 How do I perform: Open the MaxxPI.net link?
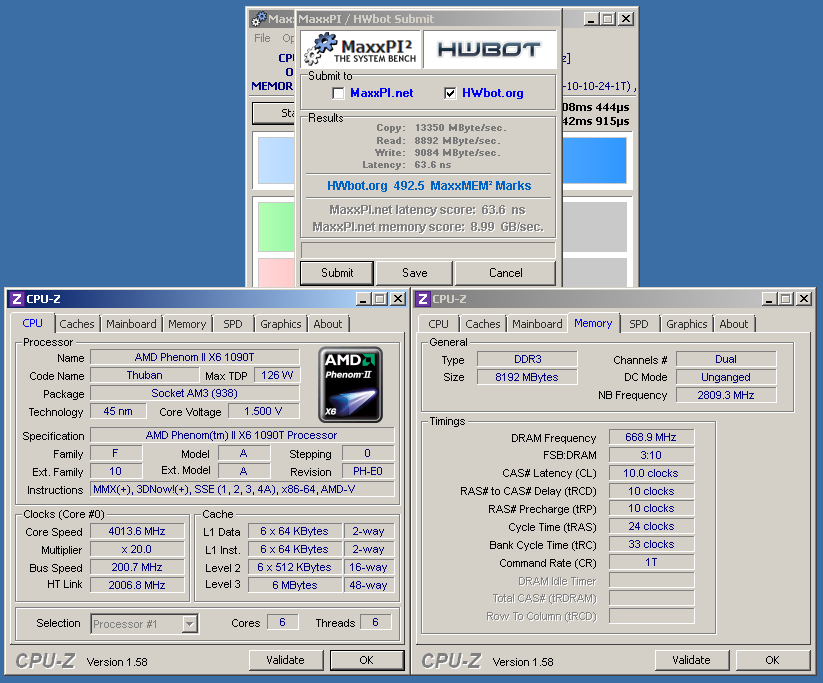pyautogui.click(x=382, y=93)
